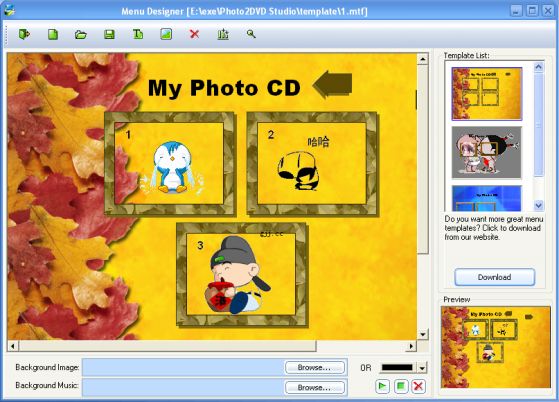The height and width of the screenshot is (402, 559).
Task: Play the background music preview
Action: 382,386
